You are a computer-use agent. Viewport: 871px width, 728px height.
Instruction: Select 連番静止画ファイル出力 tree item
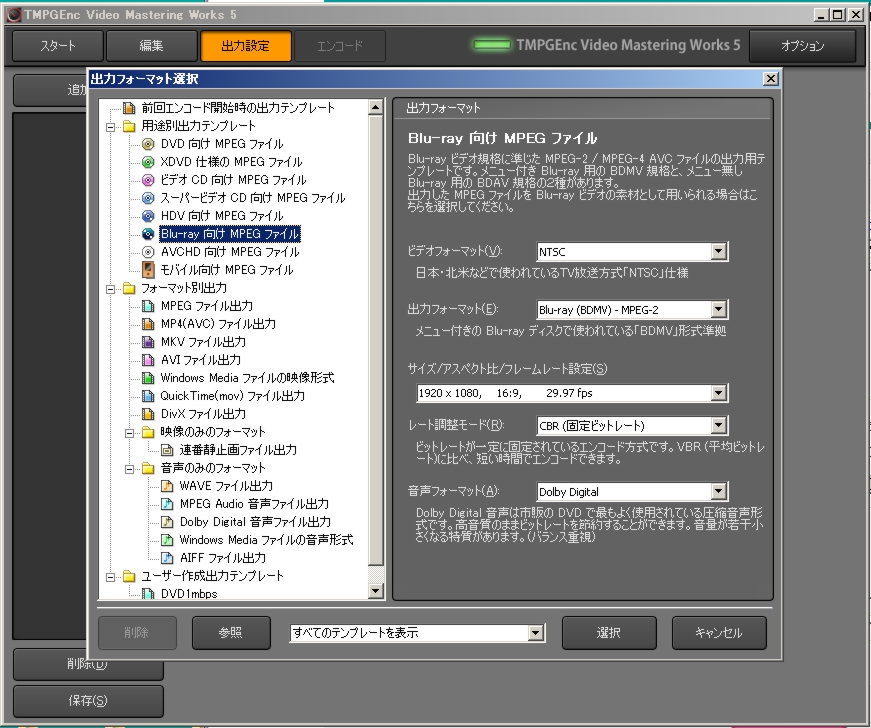pos(238,450)
